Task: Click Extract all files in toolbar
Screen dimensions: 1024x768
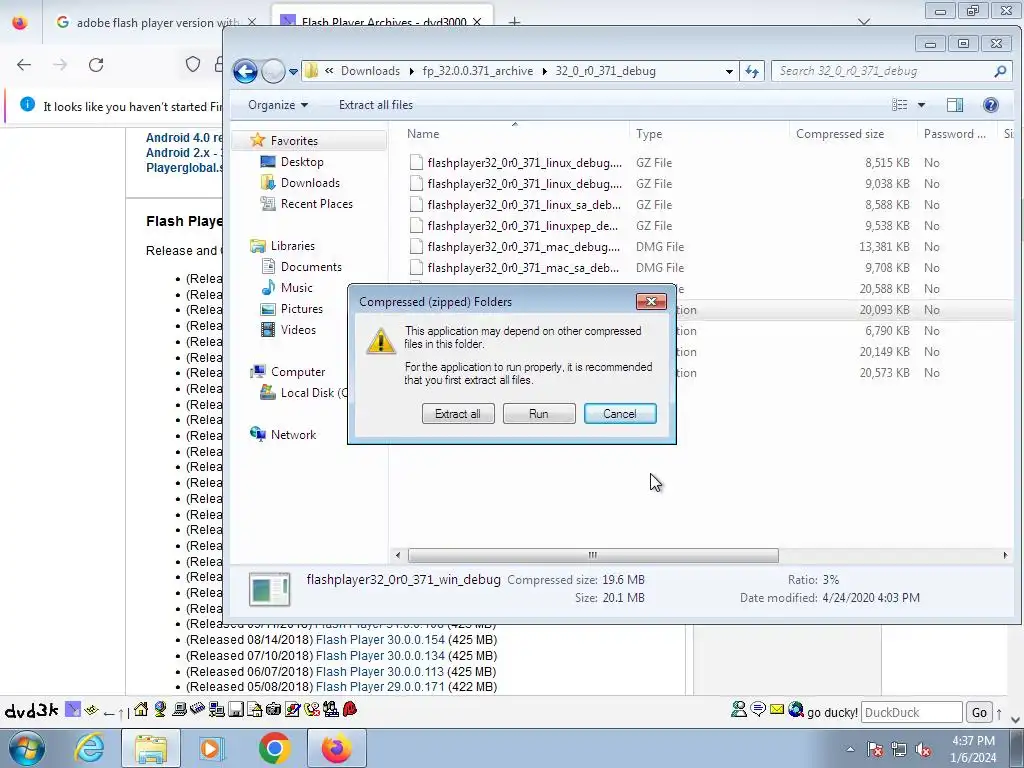Action: [376, 105]
